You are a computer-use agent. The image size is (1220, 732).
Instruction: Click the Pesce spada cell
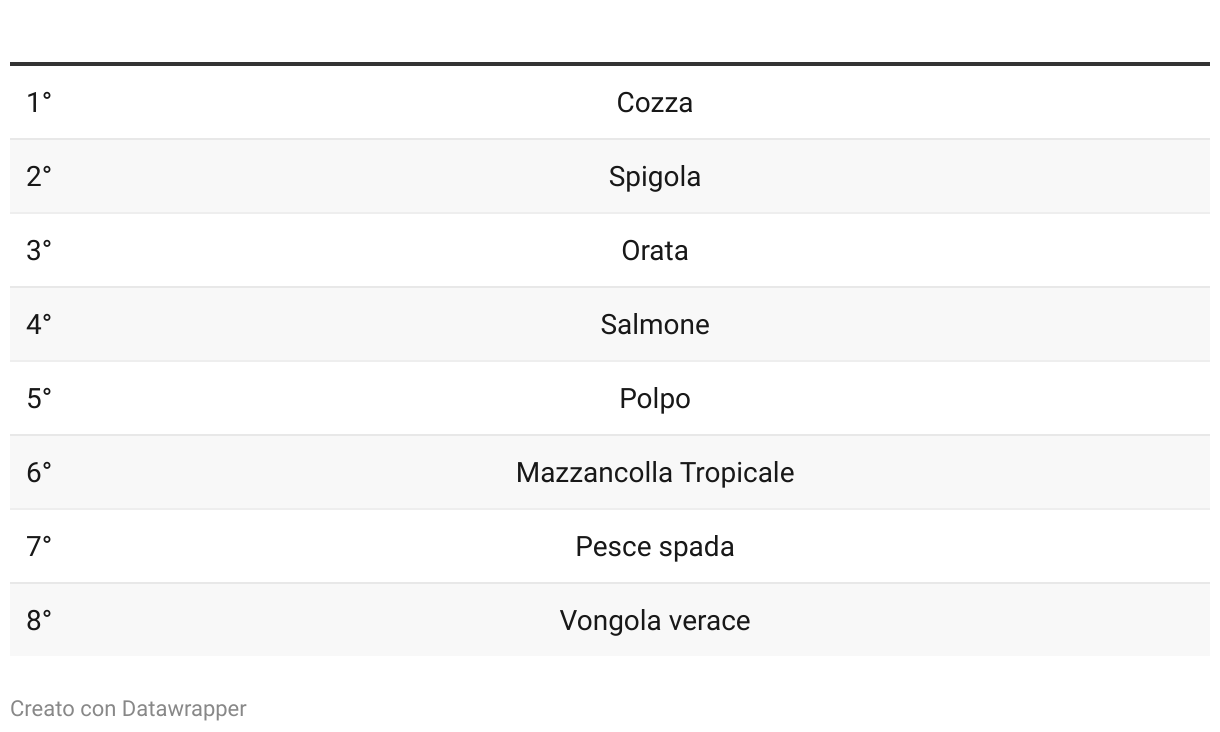(654, 547)
